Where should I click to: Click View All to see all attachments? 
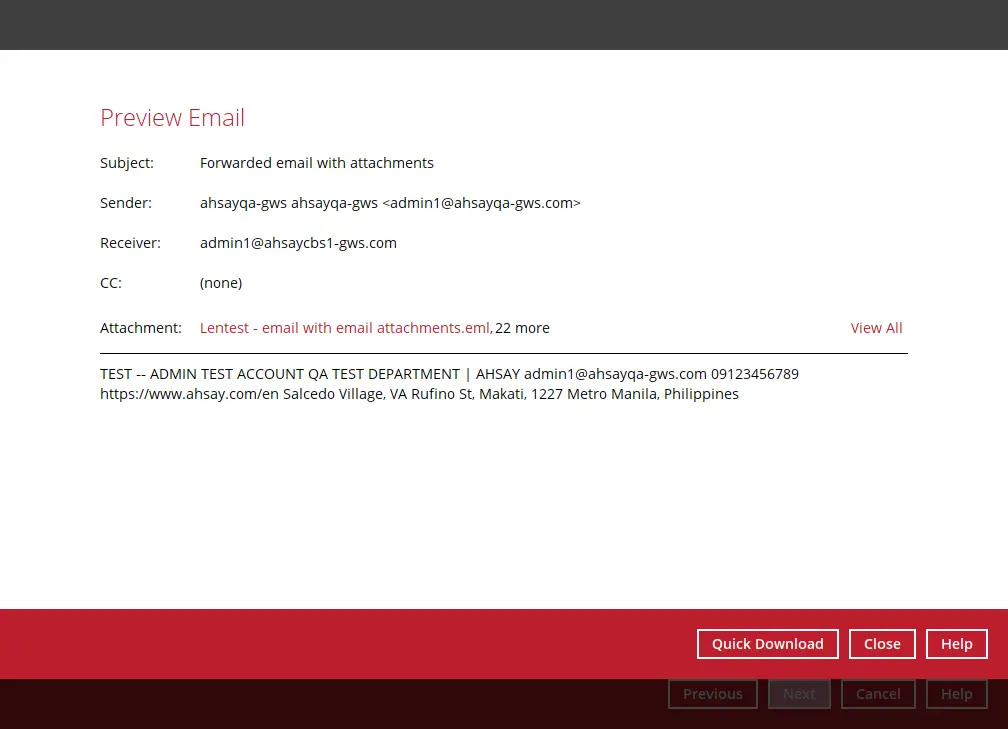pos(876,328)
